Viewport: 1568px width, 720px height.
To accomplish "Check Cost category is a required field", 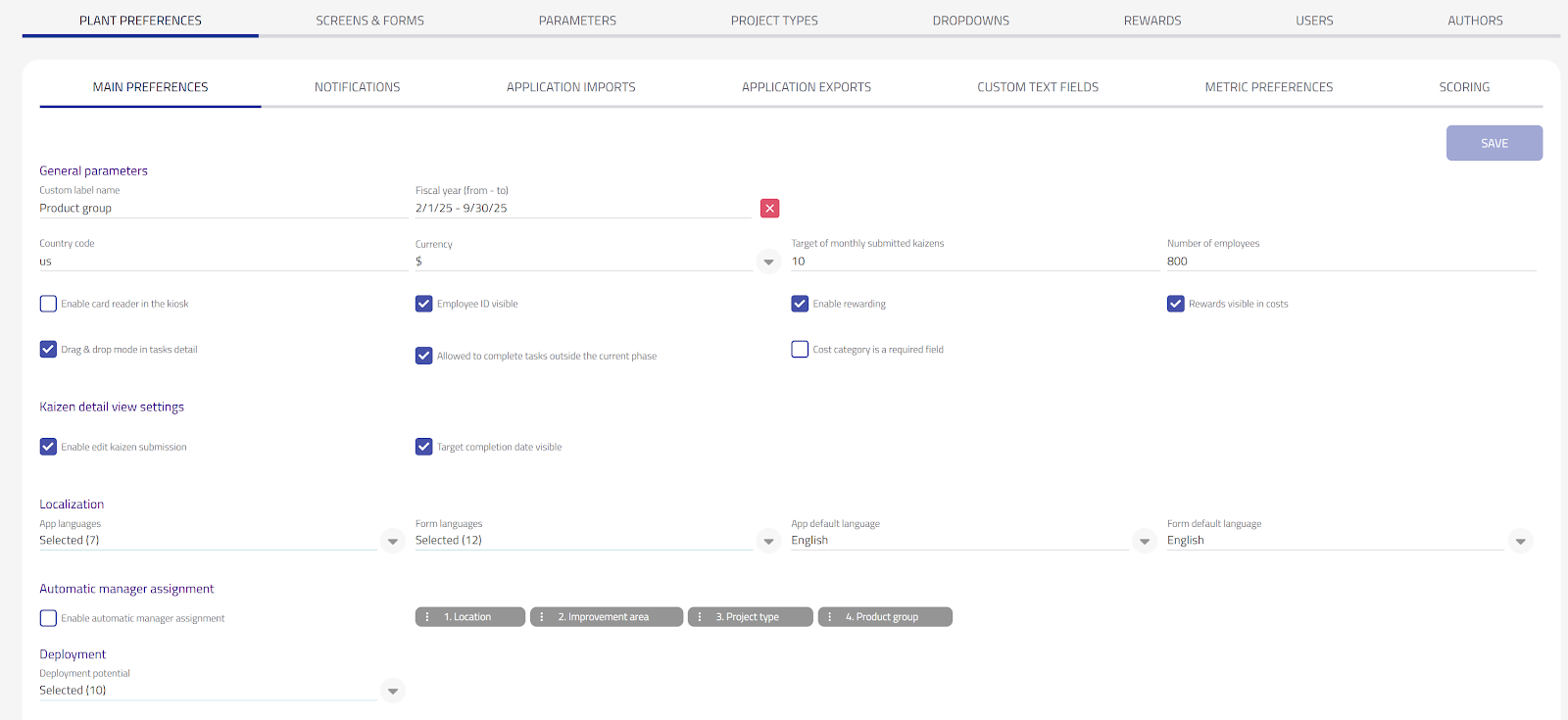I will coord(800,349).
